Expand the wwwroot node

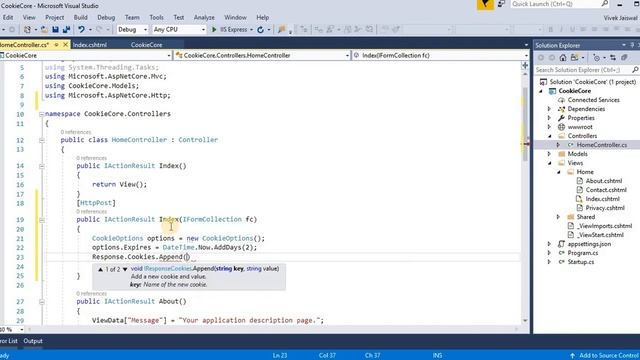(549, 127)
